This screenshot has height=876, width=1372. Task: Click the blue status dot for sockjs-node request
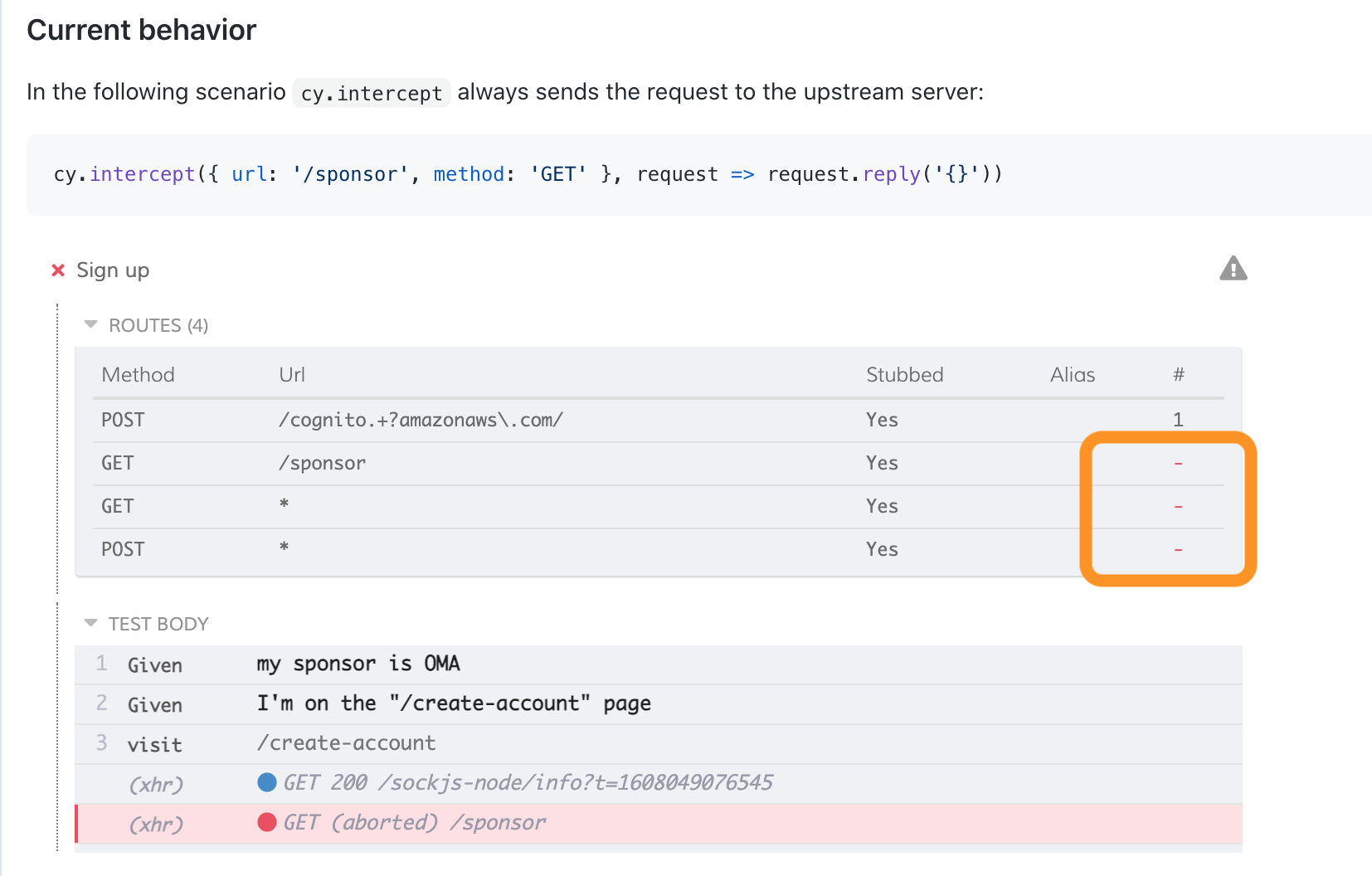click(267, 782)
